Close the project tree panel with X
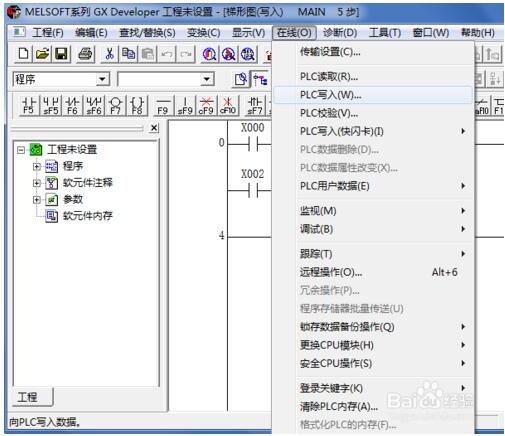Screen dimensions: 505x436 154,128
